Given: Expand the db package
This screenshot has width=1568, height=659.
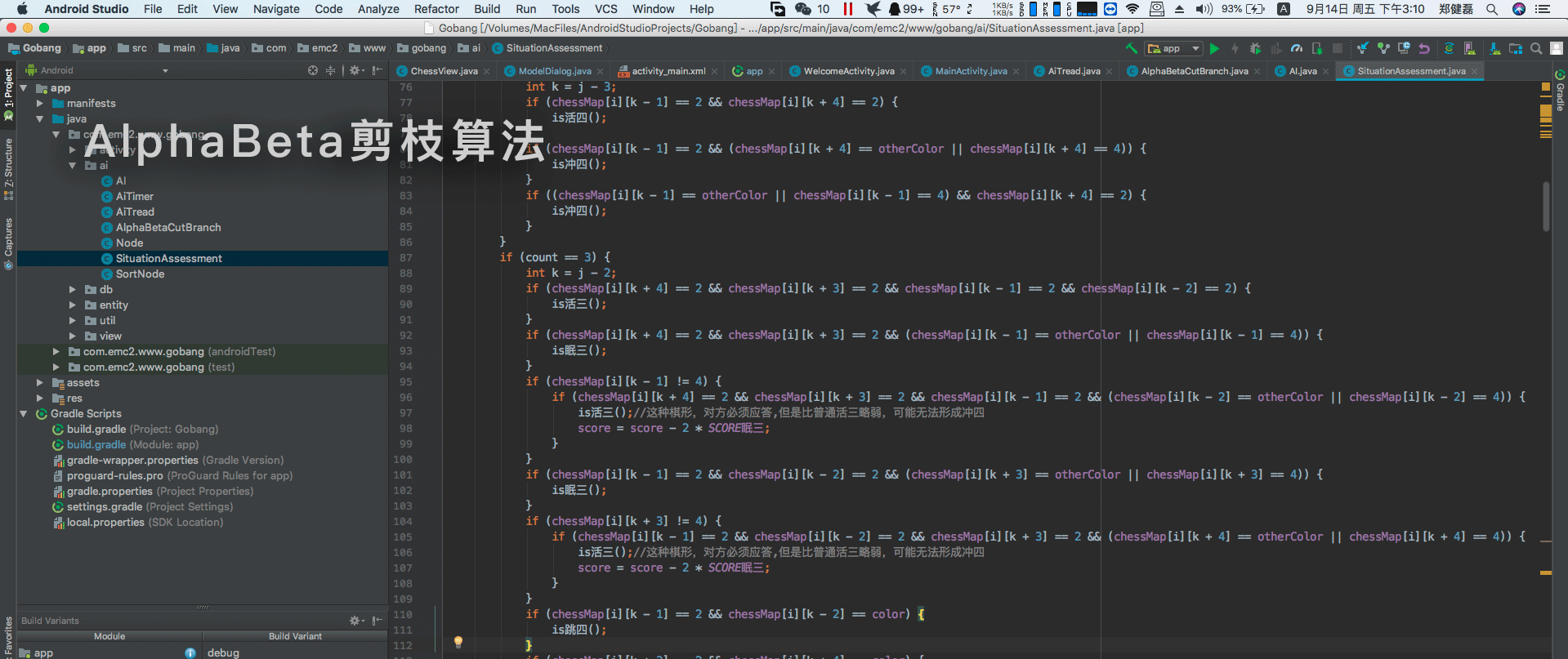Looking at the screenshot, I should [72, 290].
